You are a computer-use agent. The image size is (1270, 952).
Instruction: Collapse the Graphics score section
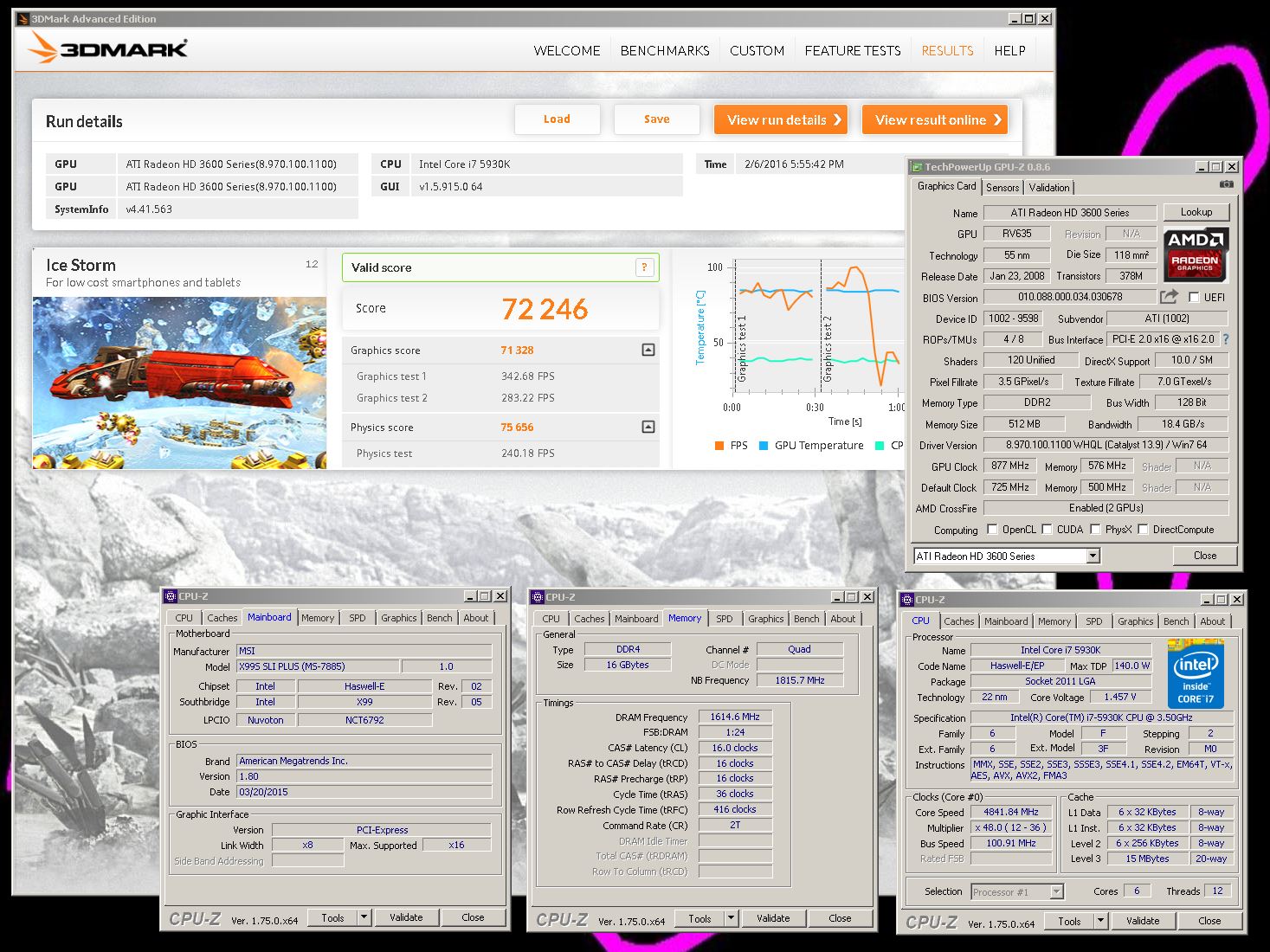tap(648, 350)
